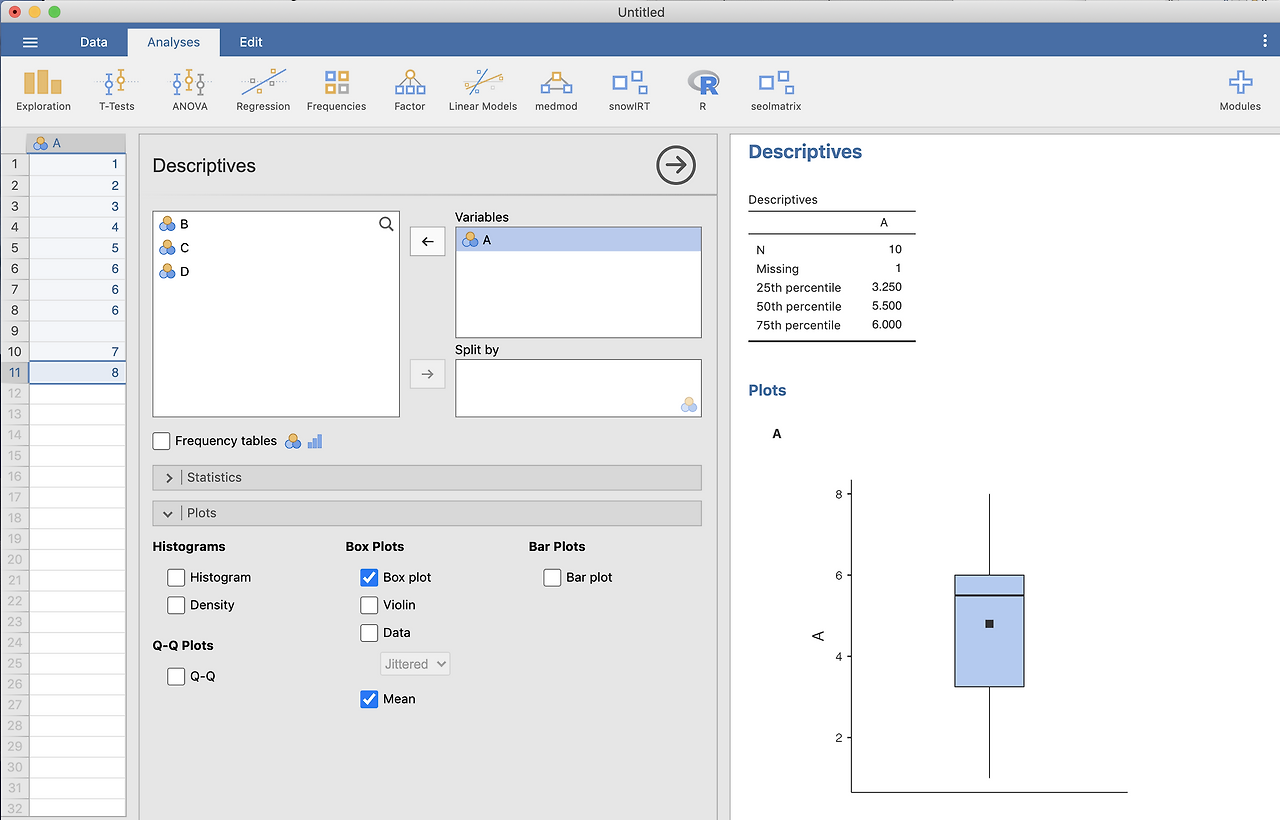Uncheck the Mean checkbox
Screen dimensions: 1280x820
[369, 699]
